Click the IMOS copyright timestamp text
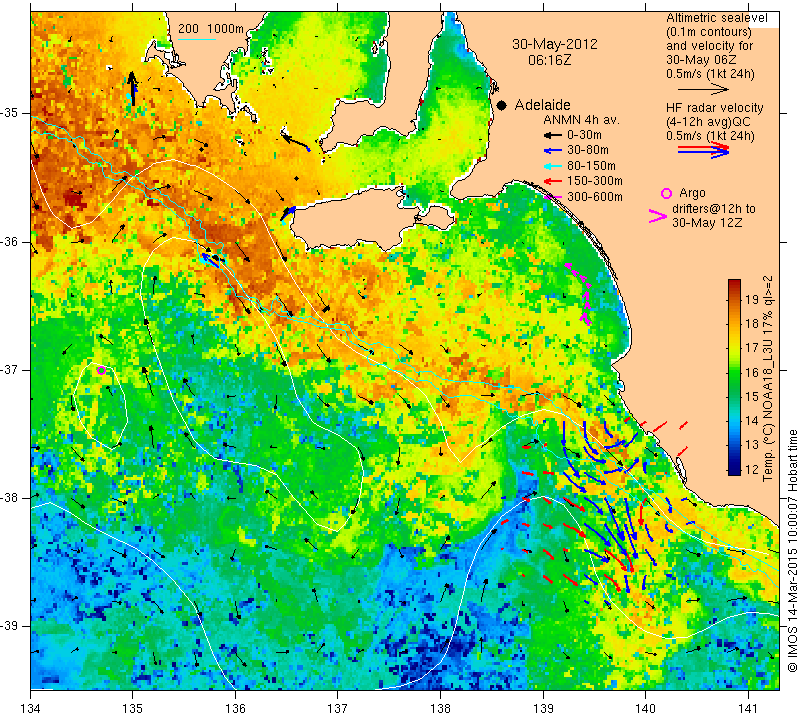The width and height of the screenshot is (800, 720). (x=792, y=550)
